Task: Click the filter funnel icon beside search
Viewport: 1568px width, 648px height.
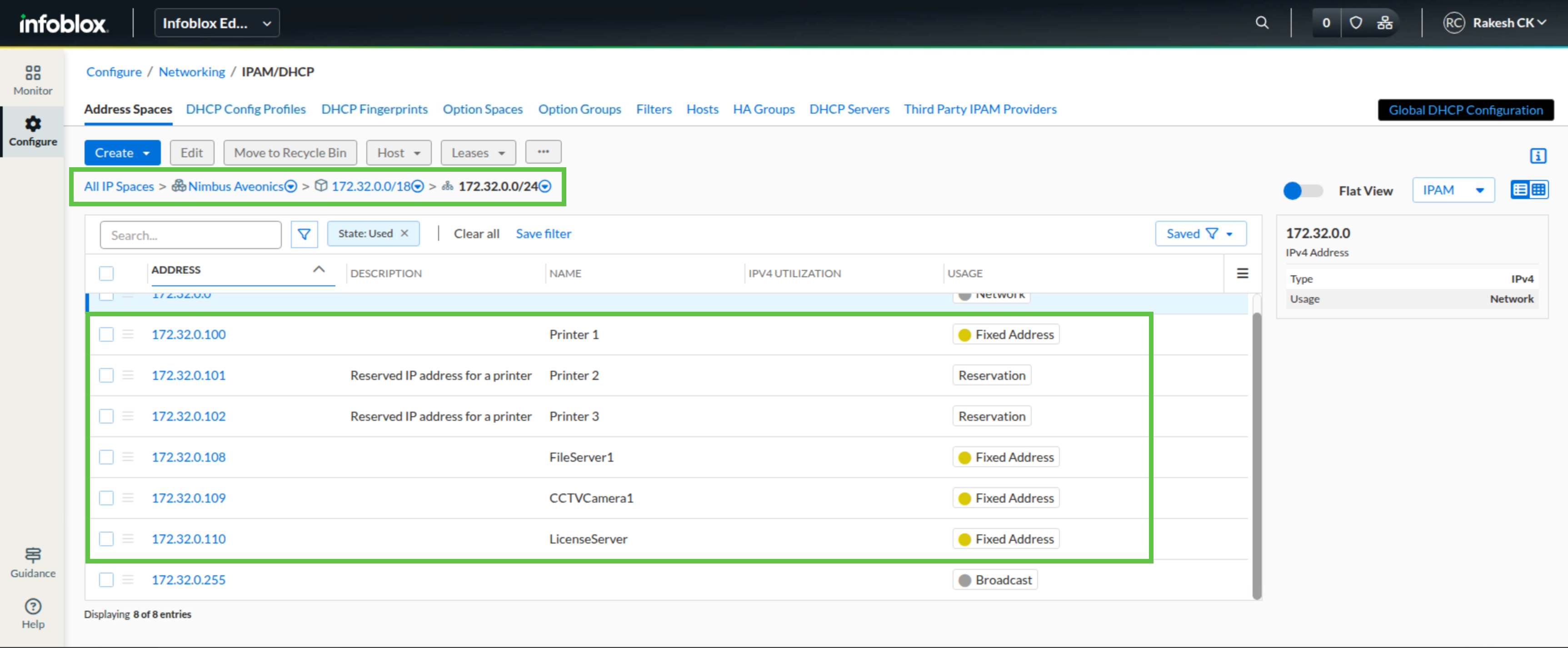Action: click(304, 234)
